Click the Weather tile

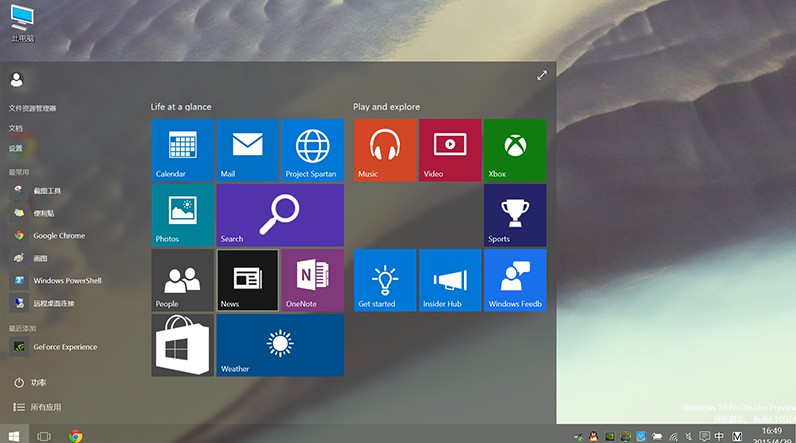coord(280,345)
